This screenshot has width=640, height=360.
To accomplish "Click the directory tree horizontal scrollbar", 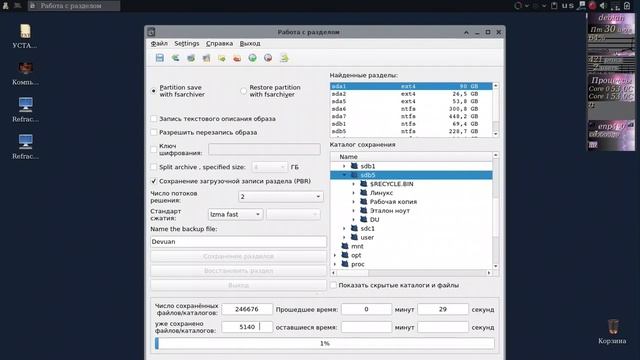I will 411,273.
